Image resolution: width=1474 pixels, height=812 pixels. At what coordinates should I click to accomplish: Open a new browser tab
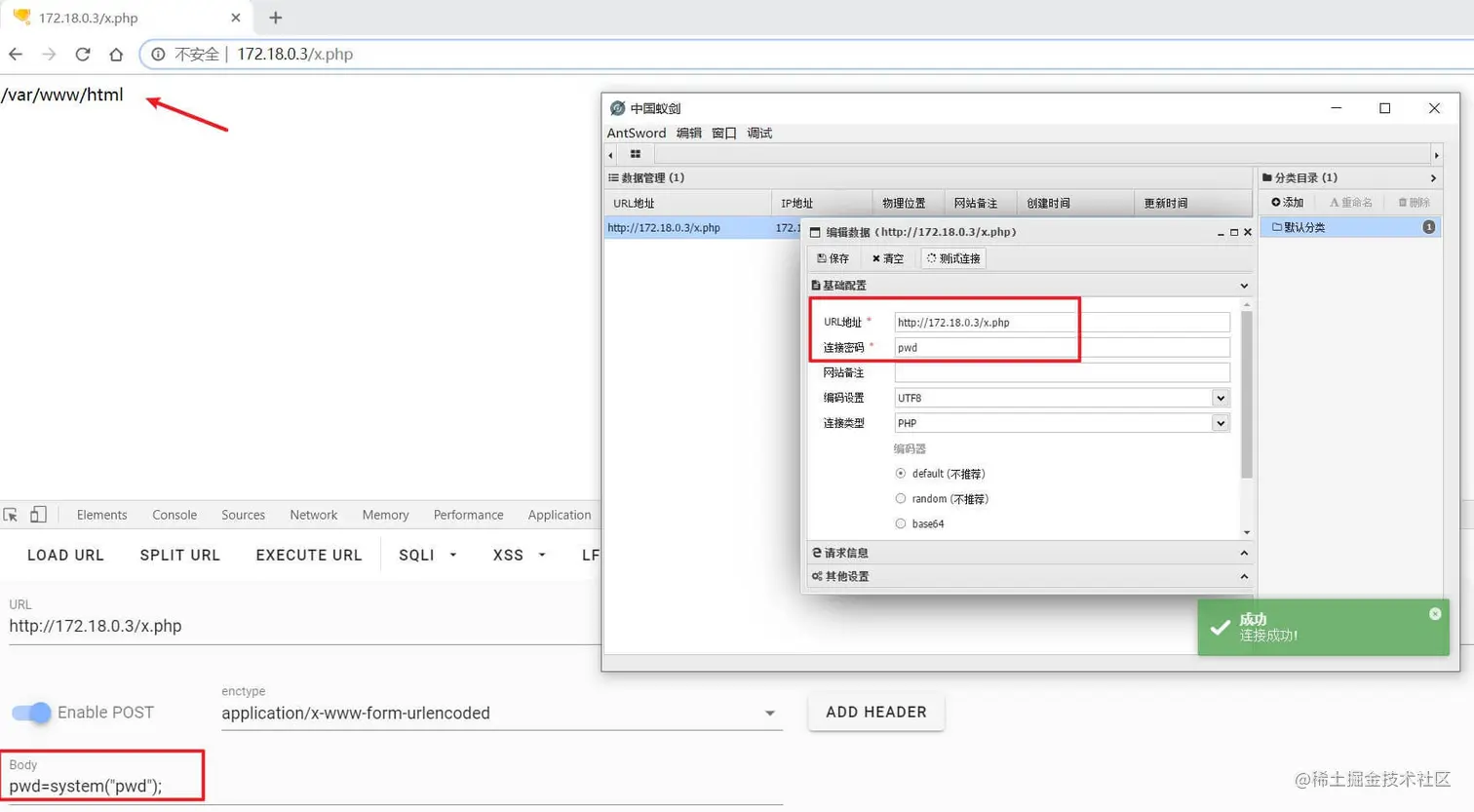tap(276, 18)
